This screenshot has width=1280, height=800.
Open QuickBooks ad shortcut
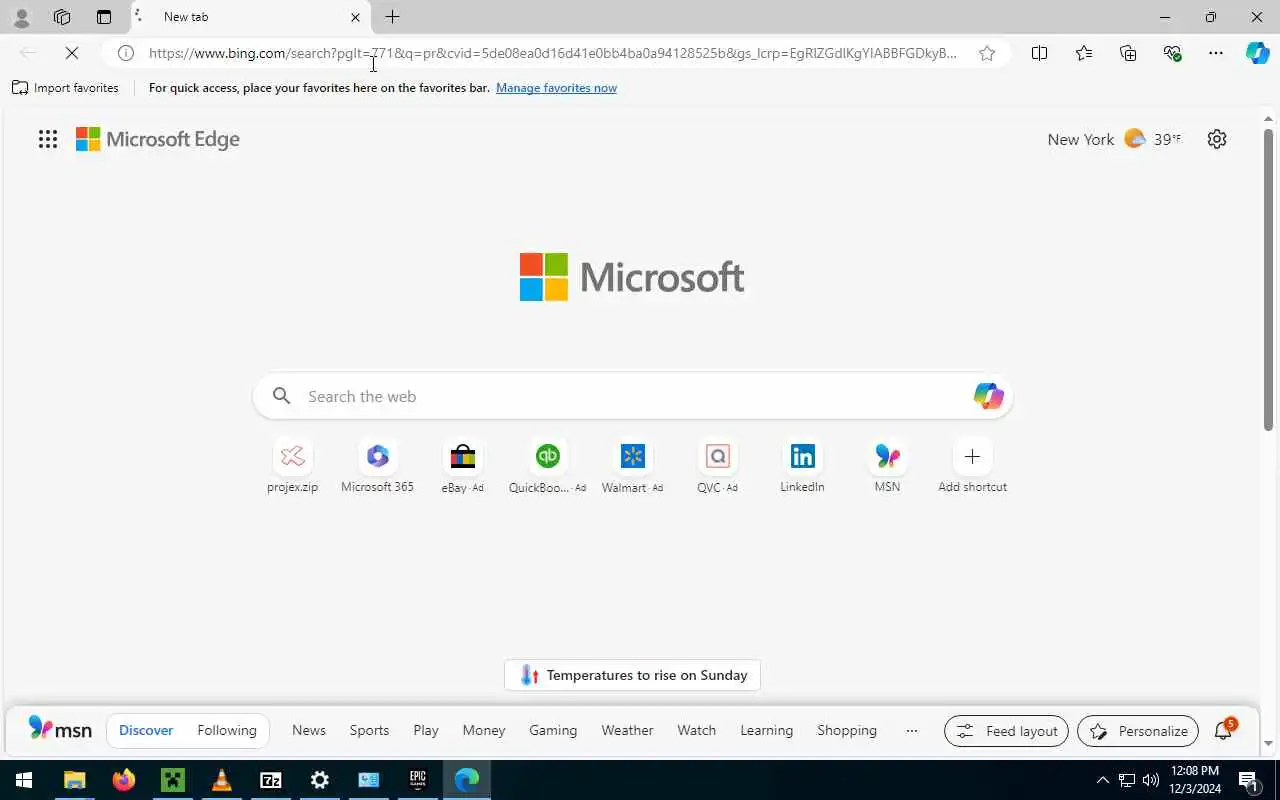point(547,467)
